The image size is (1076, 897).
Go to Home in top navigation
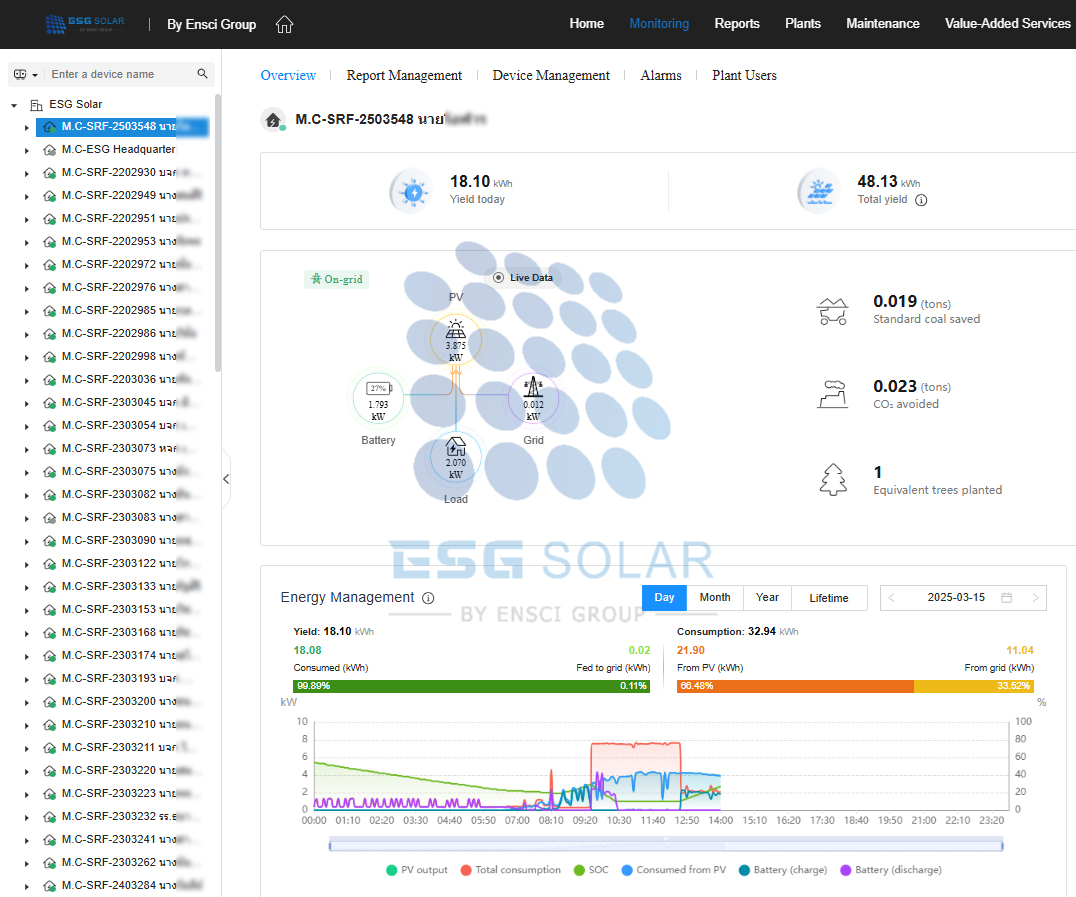(x=586, y=23)
